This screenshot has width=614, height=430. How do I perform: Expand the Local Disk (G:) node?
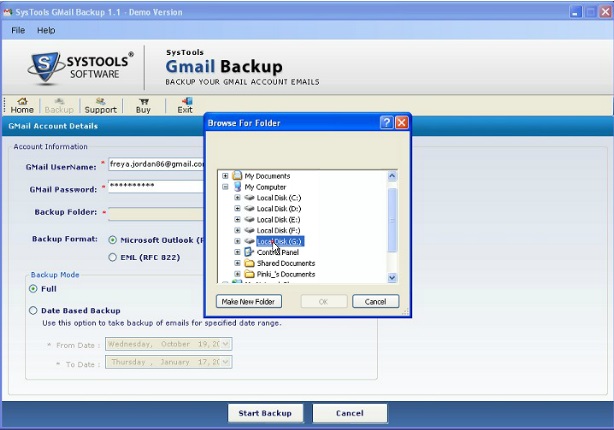click(x=237, y=241)
